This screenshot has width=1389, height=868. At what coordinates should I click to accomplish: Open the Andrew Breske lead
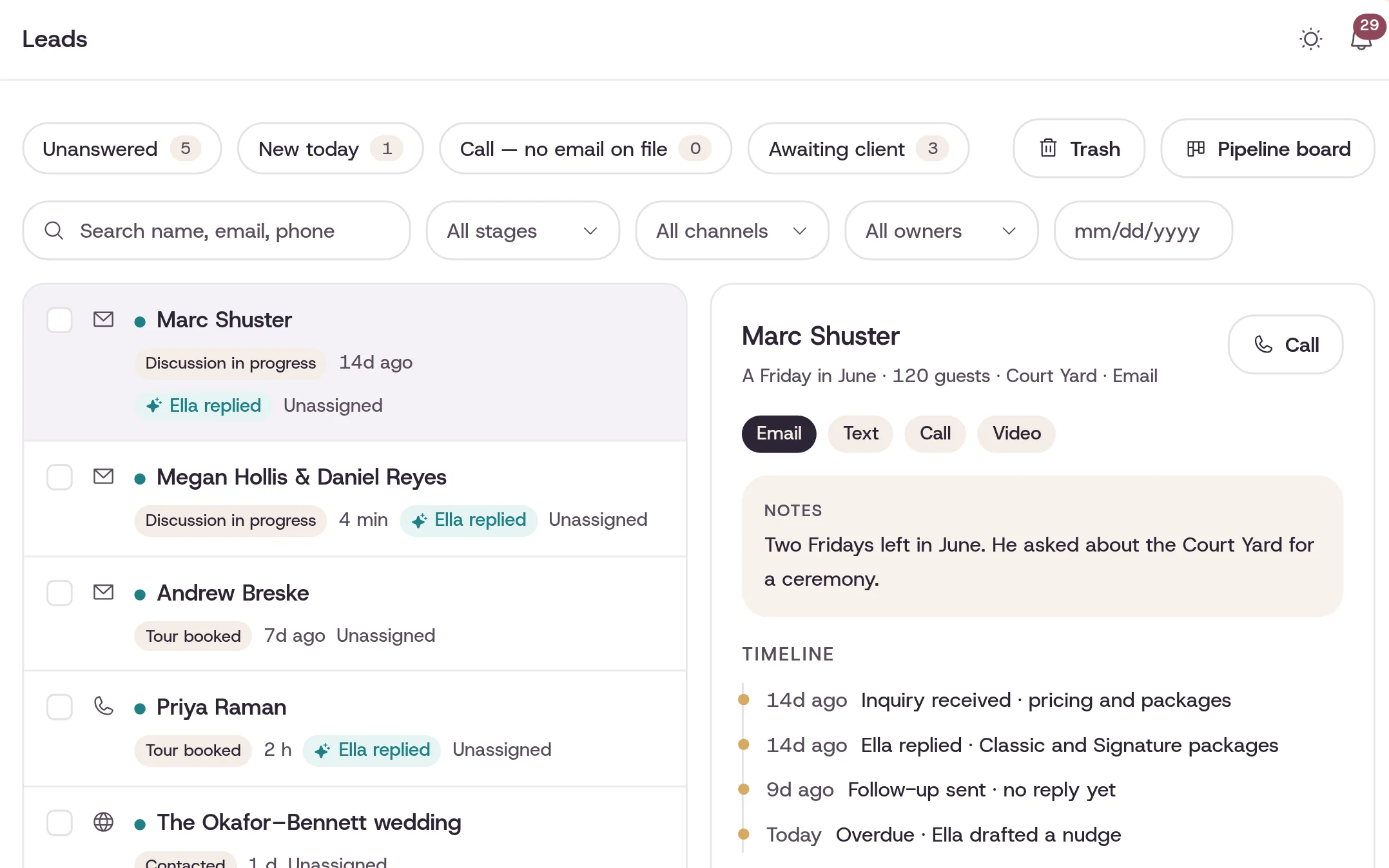tap(355, 613)
